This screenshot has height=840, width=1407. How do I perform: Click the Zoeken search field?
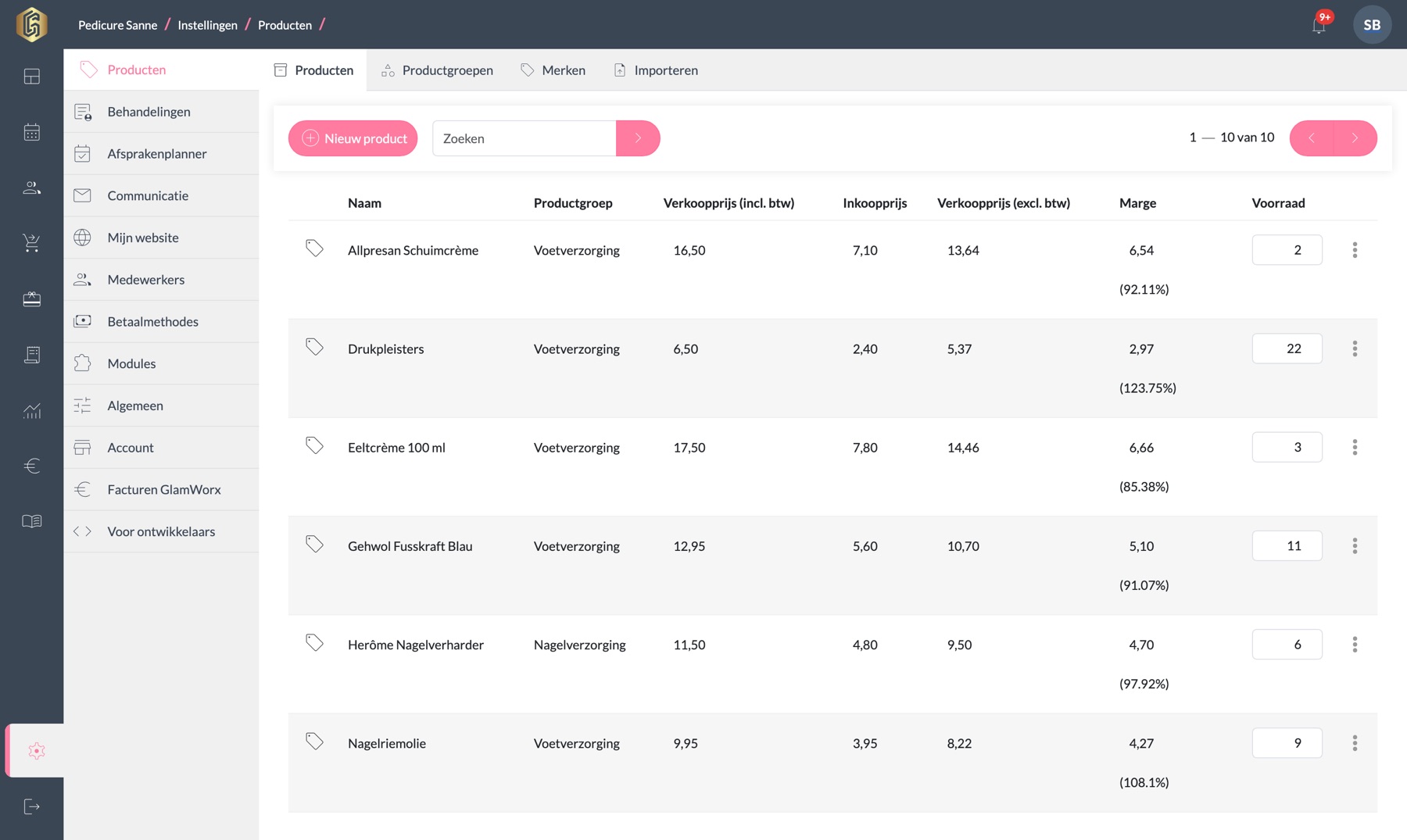[x=524, y=138]
